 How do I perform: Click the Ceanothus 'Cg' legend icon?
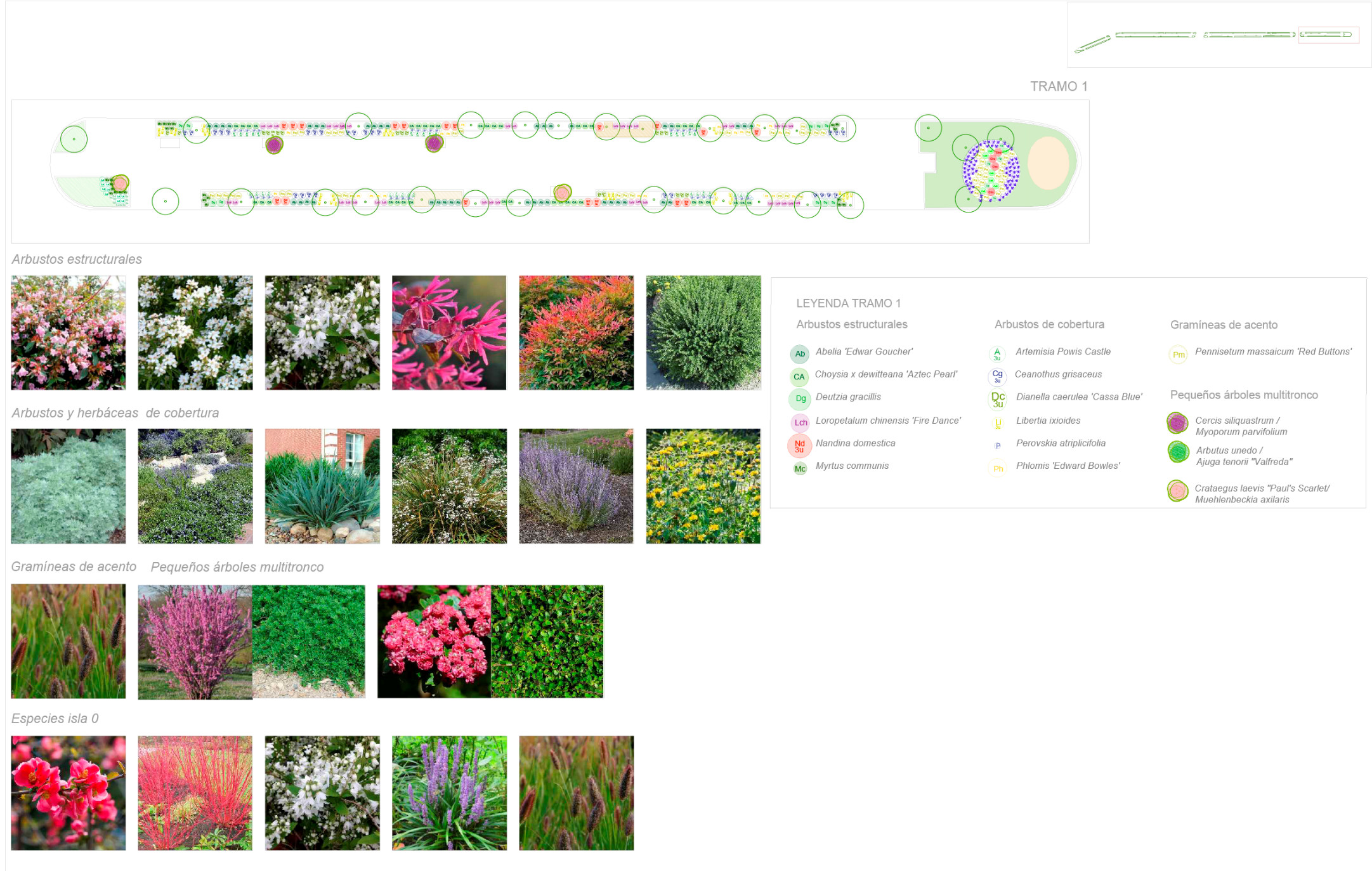pos(997,376)
